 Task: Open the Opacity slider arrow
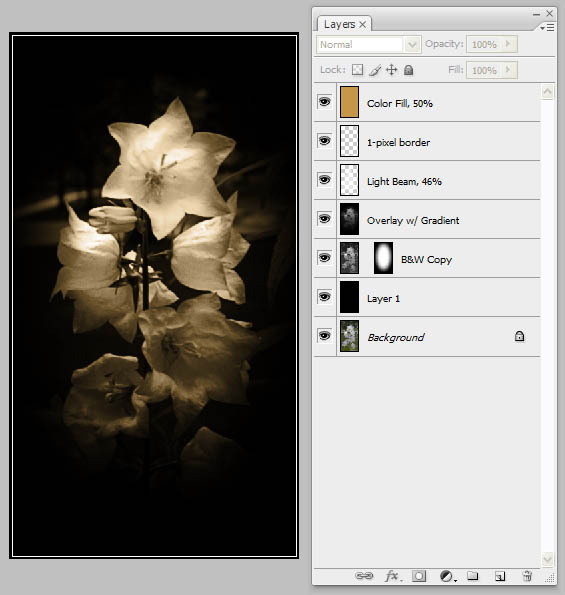coord(508,44)
